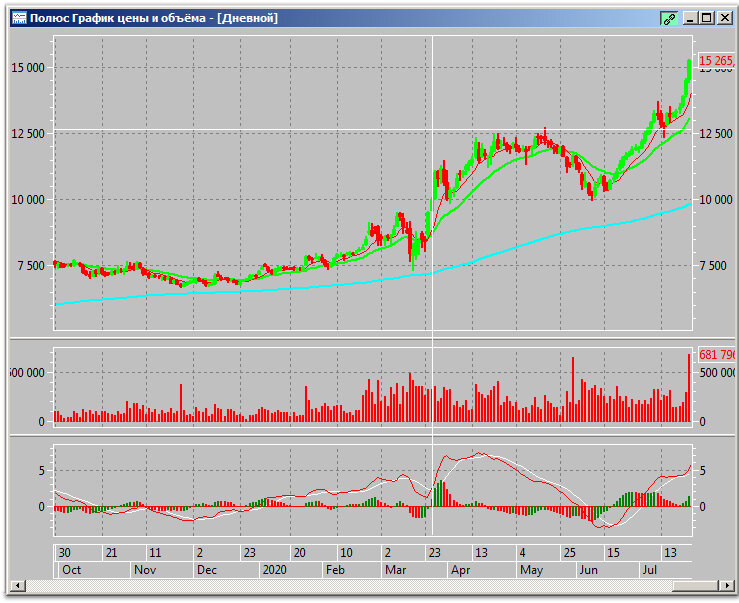Viewport: 739px width, 603px height.
Task: Click the Oct month label on timeline
Action: [72, 570]
